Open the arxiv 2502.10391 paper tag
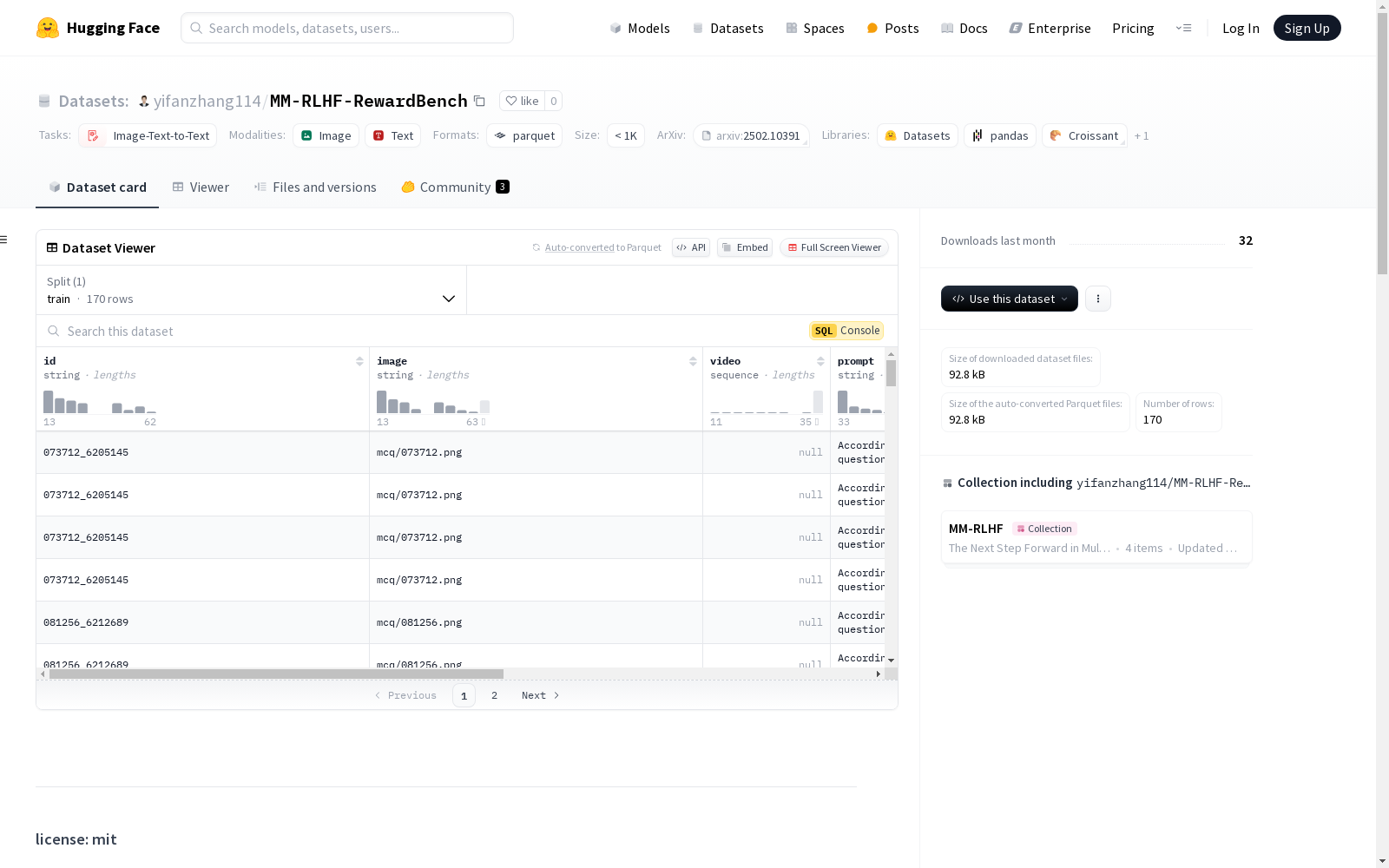 [x=751, y=135]
